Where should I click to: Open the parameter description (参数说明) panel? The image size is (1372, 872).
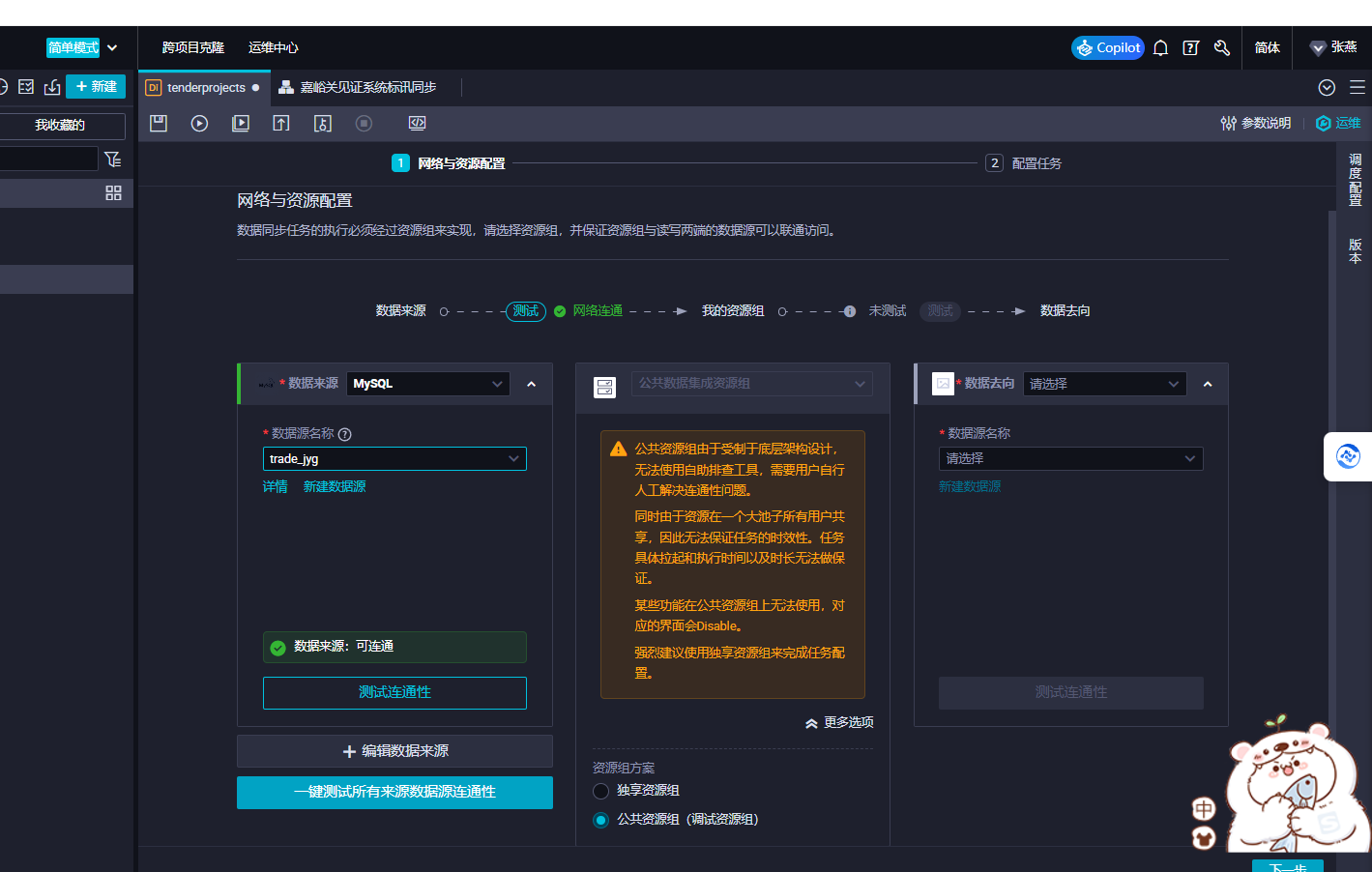pyautogui.click(x=1256, y=123)
